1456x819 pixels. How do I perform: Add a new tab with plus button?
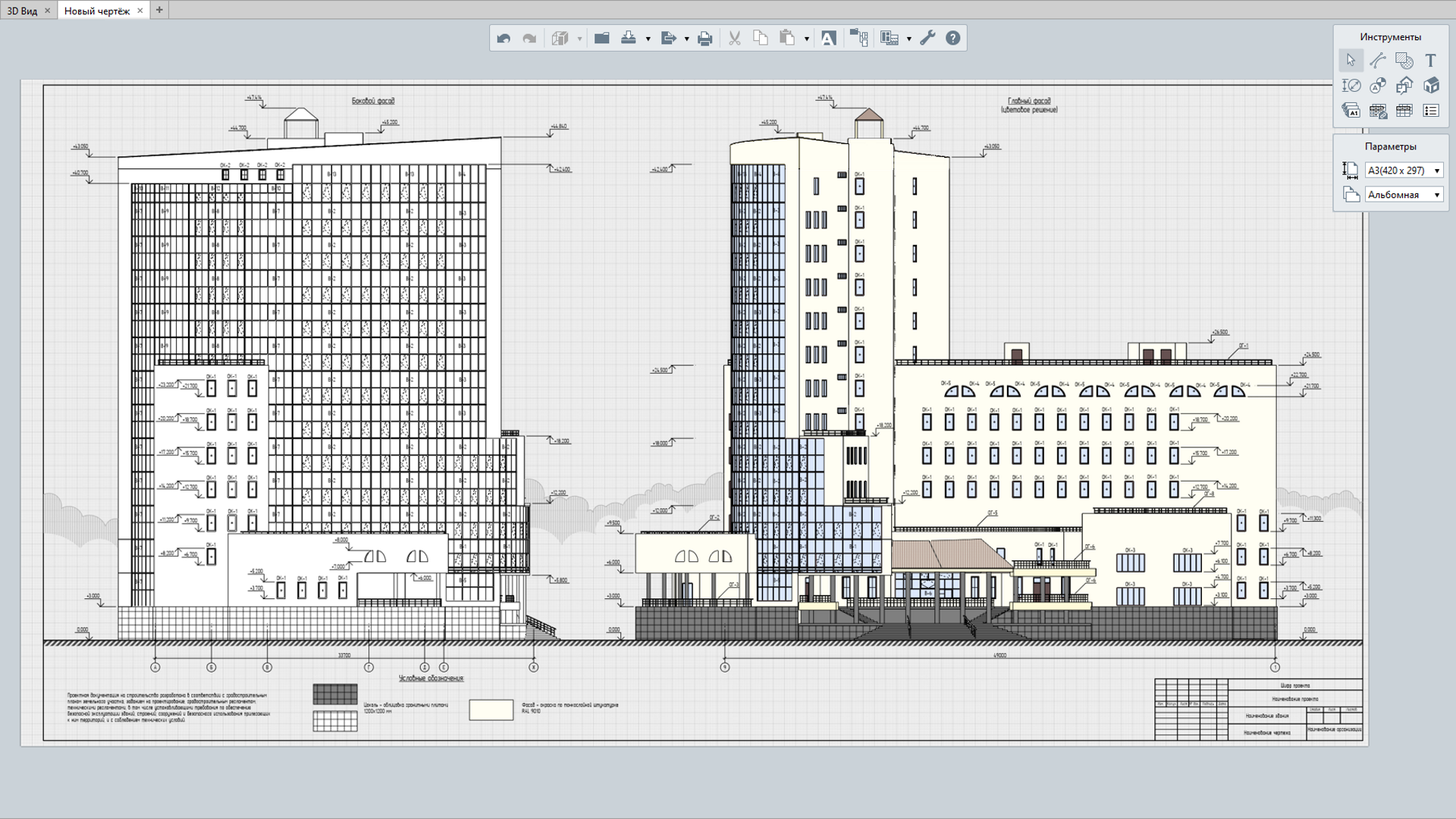159,10
